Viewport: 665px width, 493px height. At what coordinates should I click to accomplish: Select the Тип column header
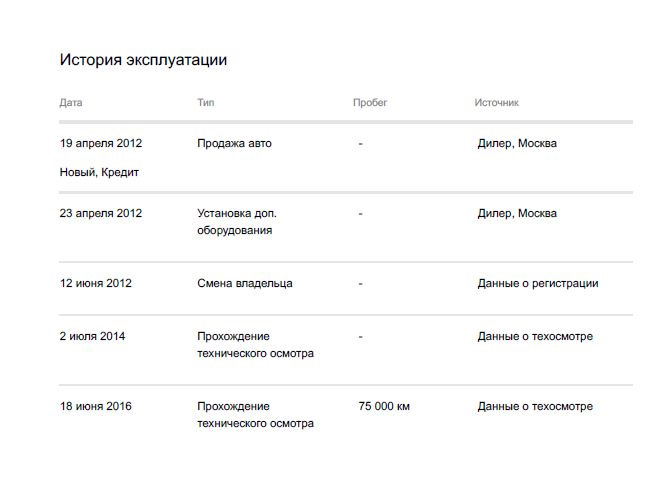(206, 103)
